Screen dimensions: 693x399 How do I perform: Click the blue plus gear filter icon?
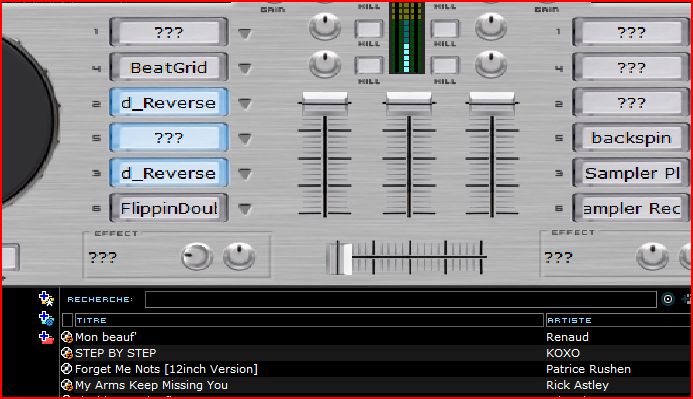click(46, 318)
